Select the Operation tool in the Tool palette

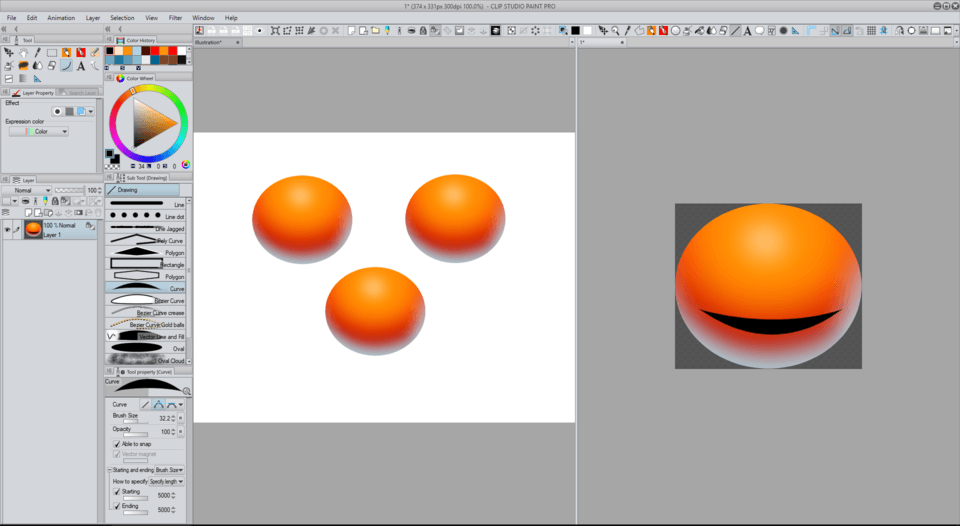9,53
